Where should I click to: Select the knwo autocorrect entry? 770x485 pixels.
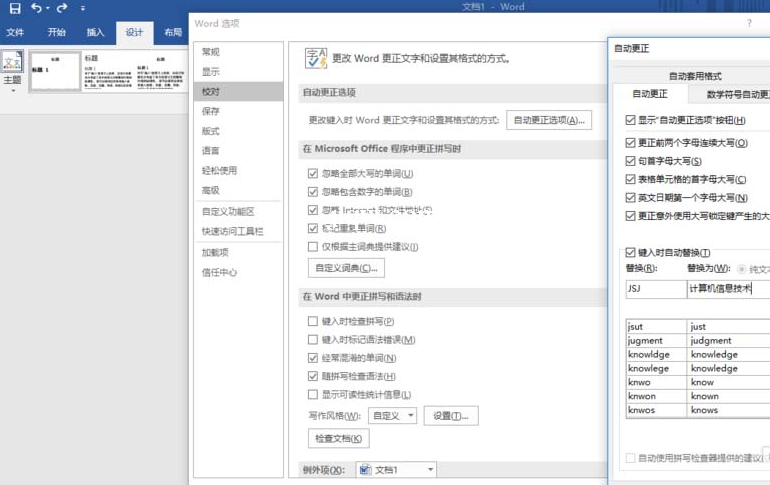tap(698, 382)
